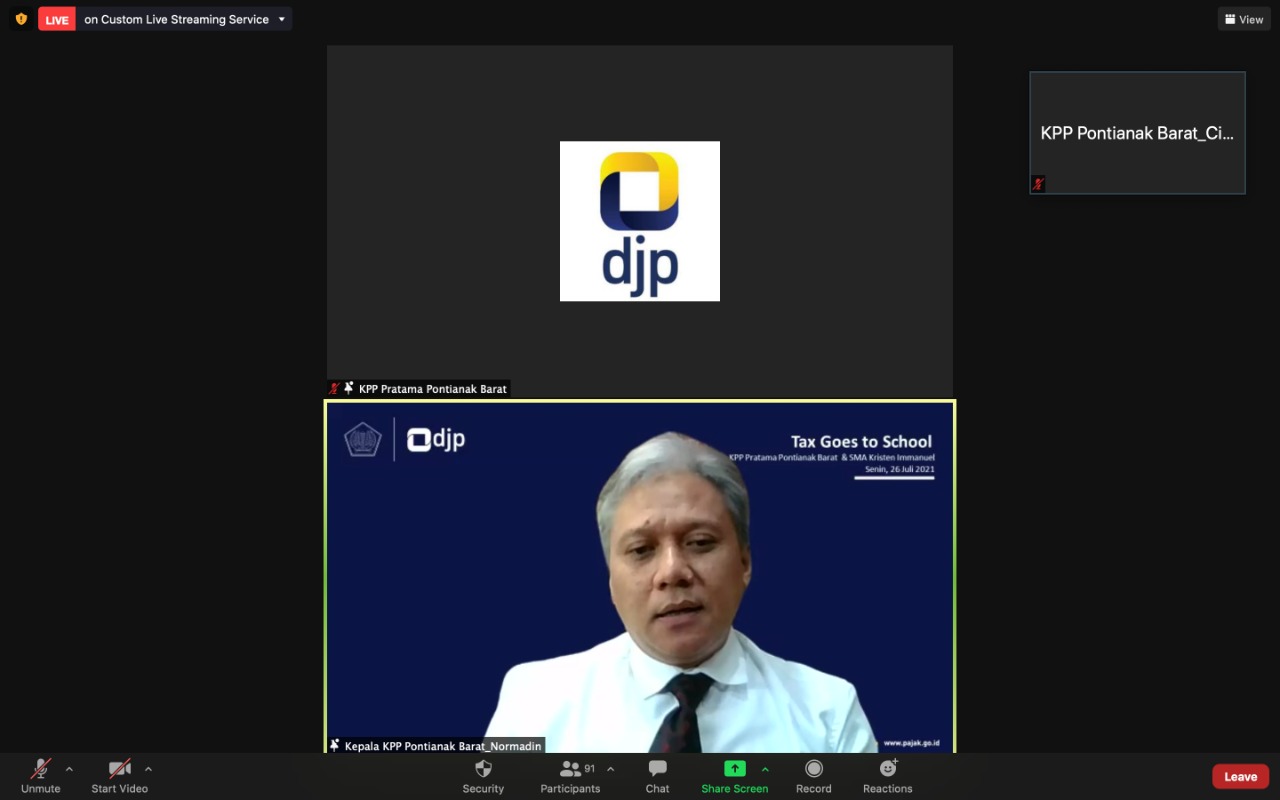This screenshot has height=800, width=1280.
Task: Click the KPP Pratama Pontianak Barat video tile
Action: [x=640, y=221]
